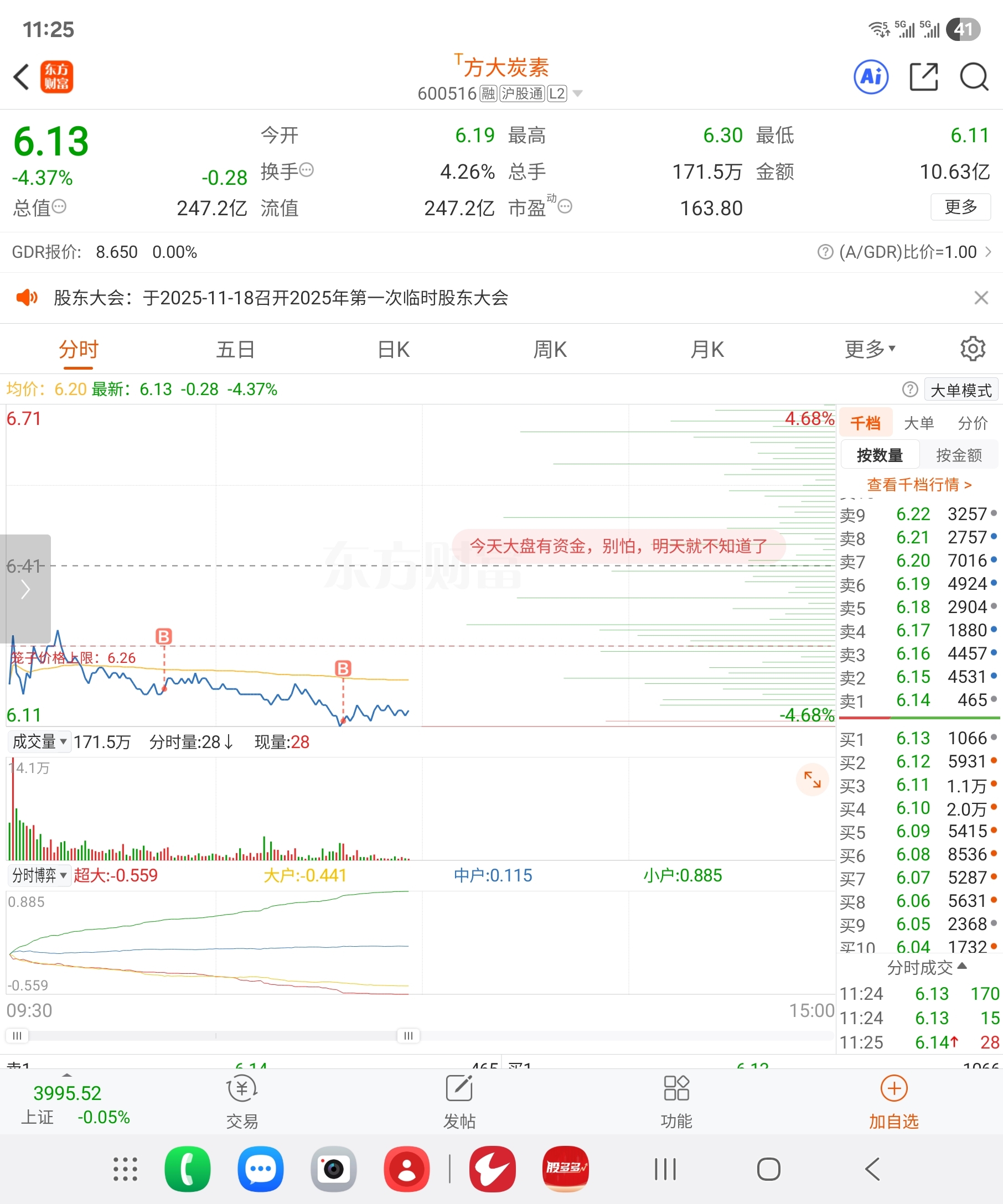Expand the 上证 index bar arrow

click(67, 1075)
